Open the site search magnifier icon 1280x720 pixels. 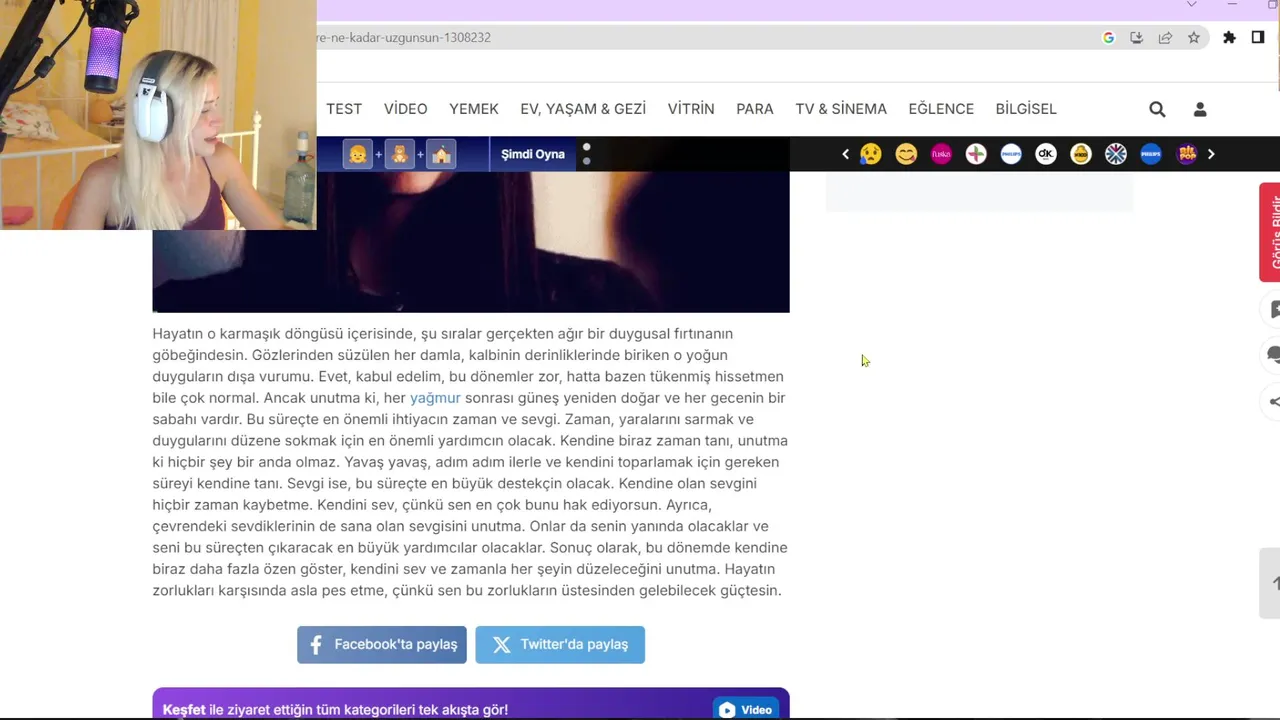[1157, 109]
